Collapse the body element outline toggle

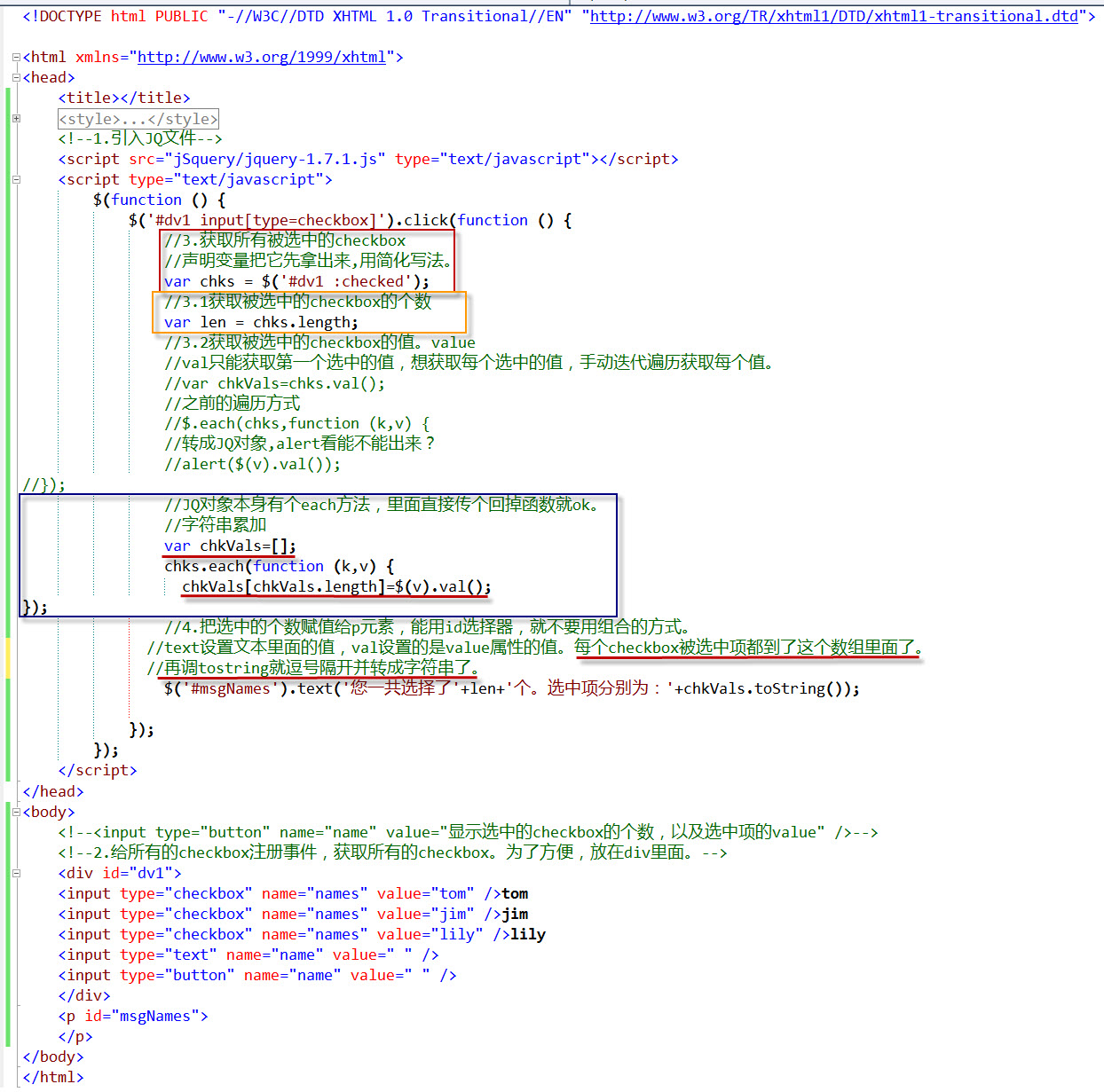click(x=16, y=812)
